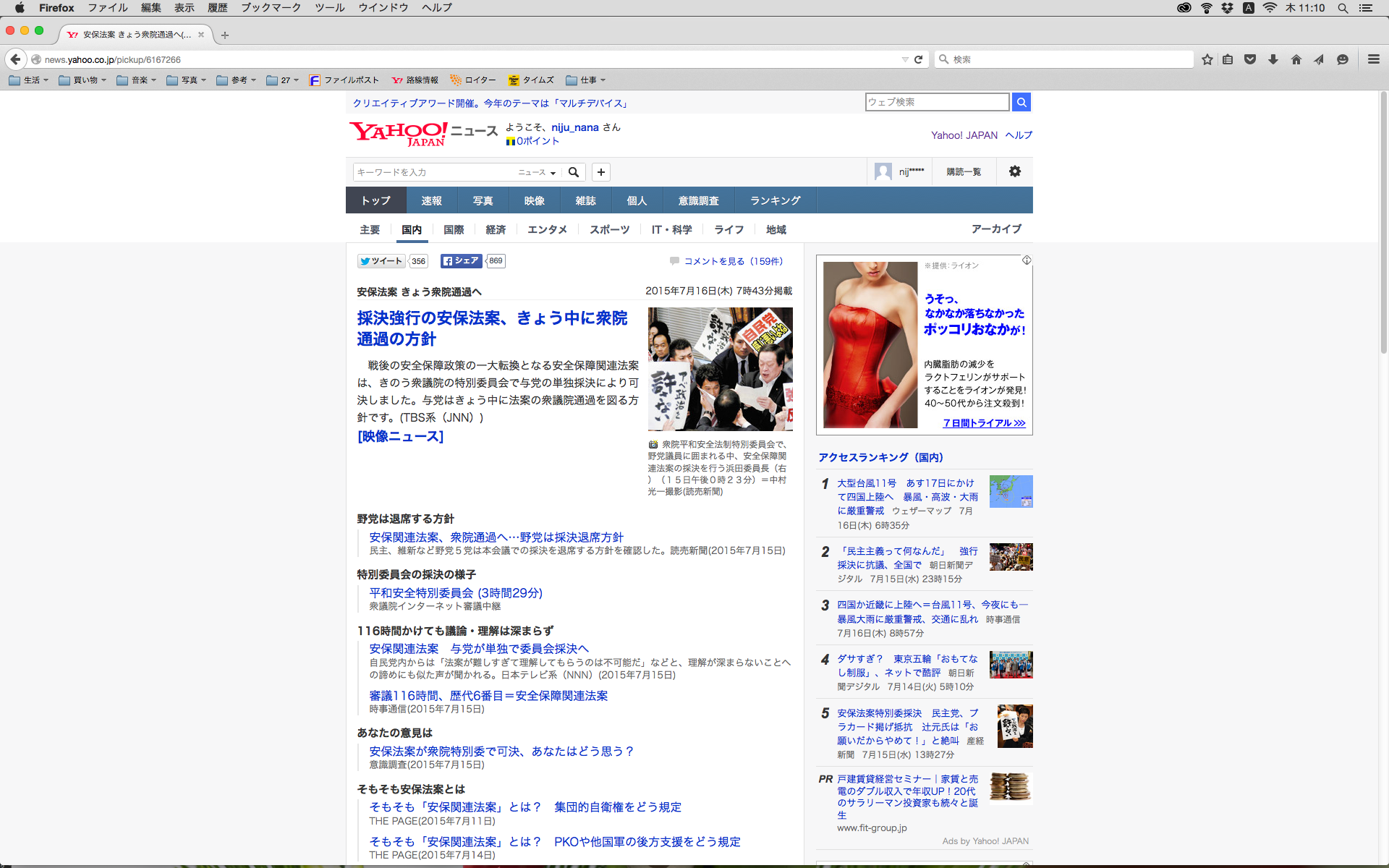Viewport: 1389px width, 868px height.
Task: Click the bookmark star icon
Action: (x=1207, y=59)
